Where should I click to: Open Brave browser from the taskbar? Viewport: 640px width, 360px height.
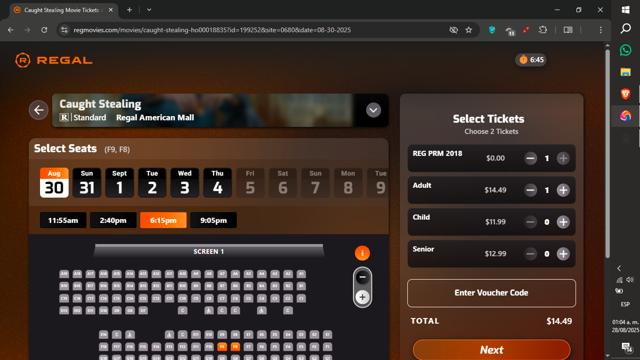pos(625,94)
